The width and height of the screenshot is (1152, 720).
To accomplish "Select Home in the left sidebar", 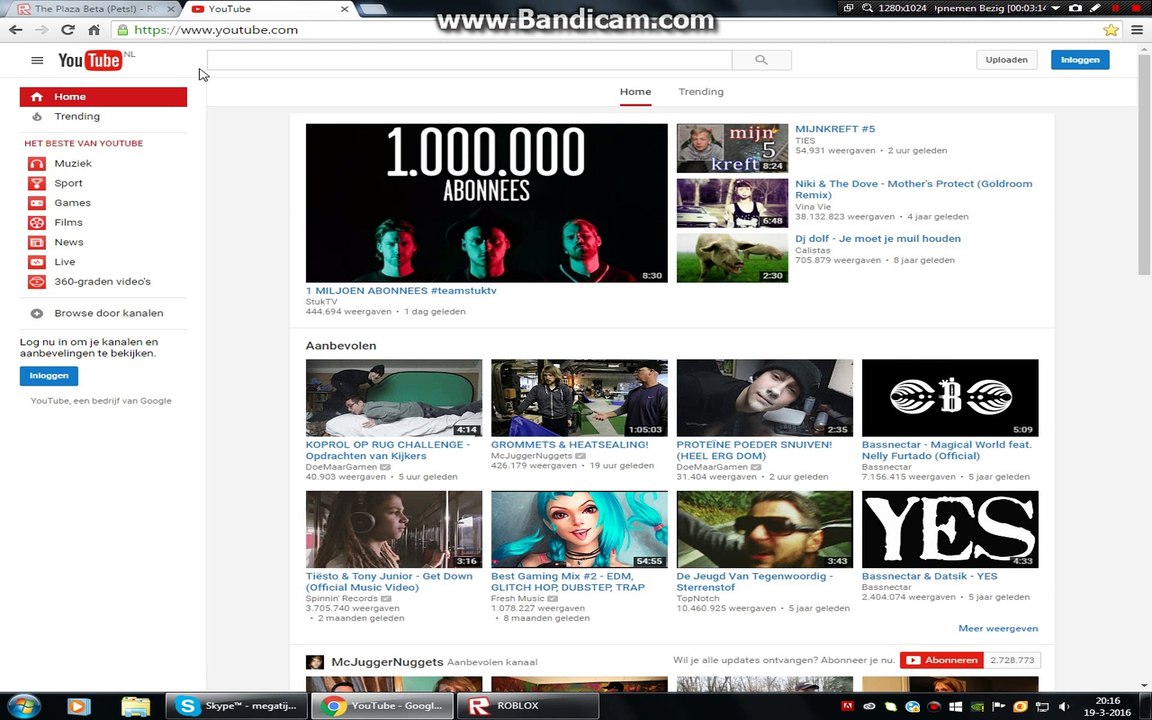I will (103, 97).
